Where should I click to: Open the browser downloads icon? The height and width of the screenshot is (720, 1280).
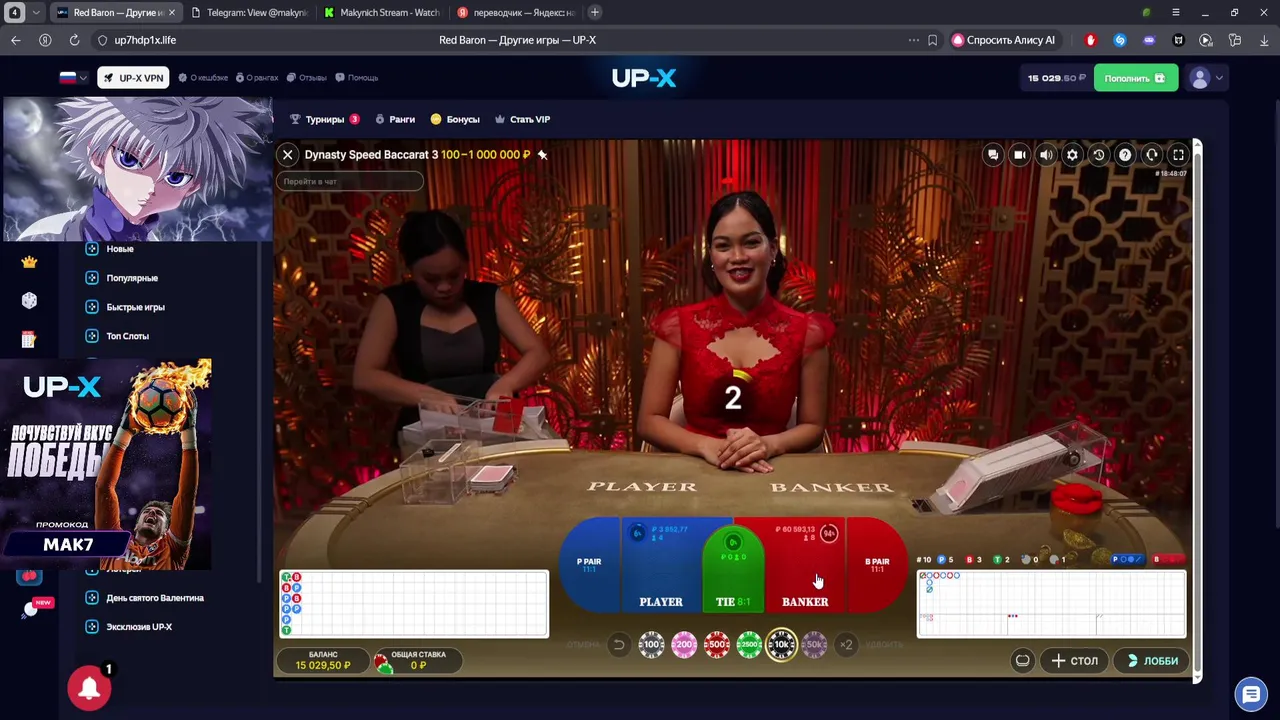1264,40
